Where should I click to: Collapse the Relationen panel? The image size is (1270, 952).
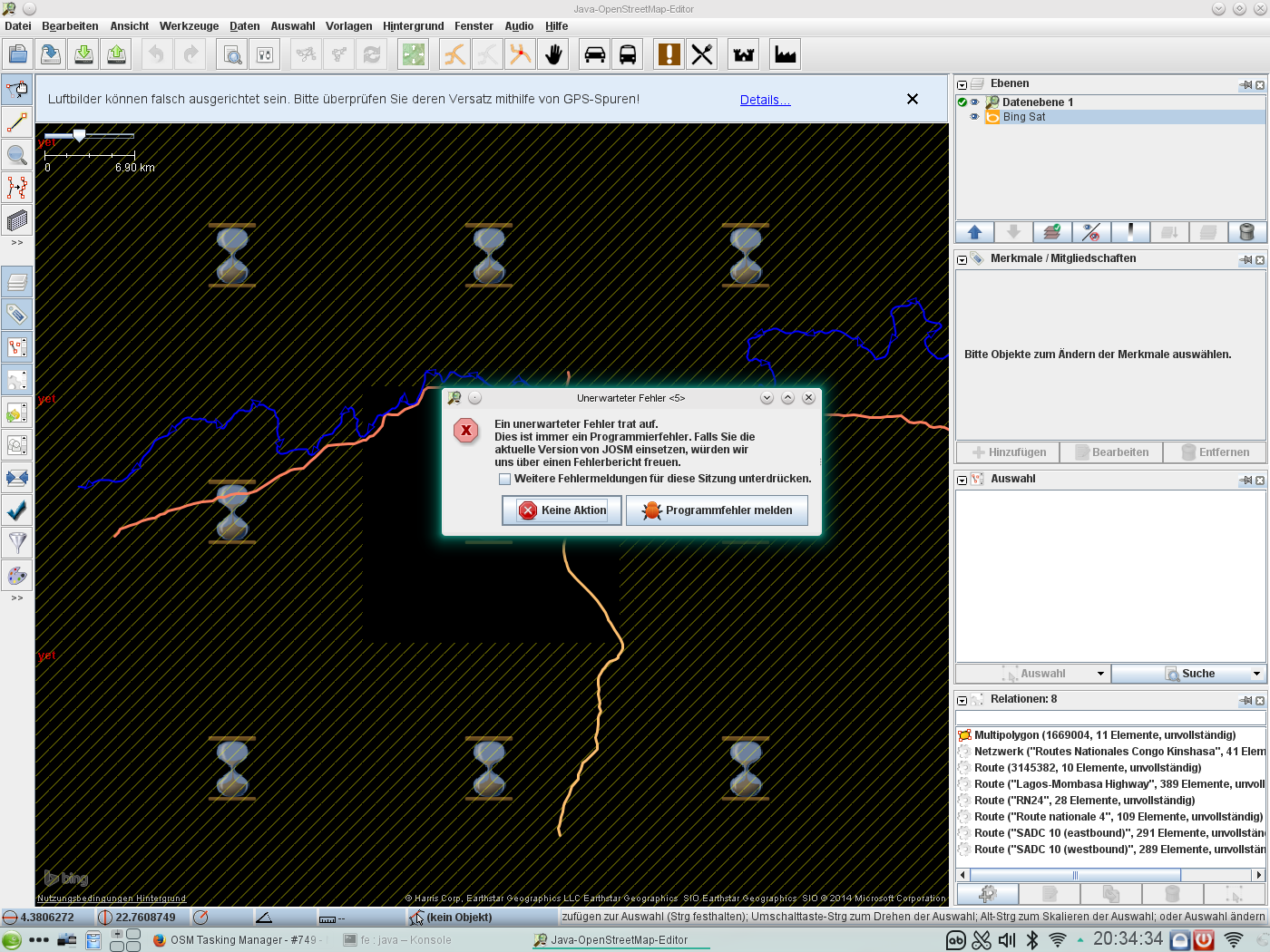coord(962,700)
